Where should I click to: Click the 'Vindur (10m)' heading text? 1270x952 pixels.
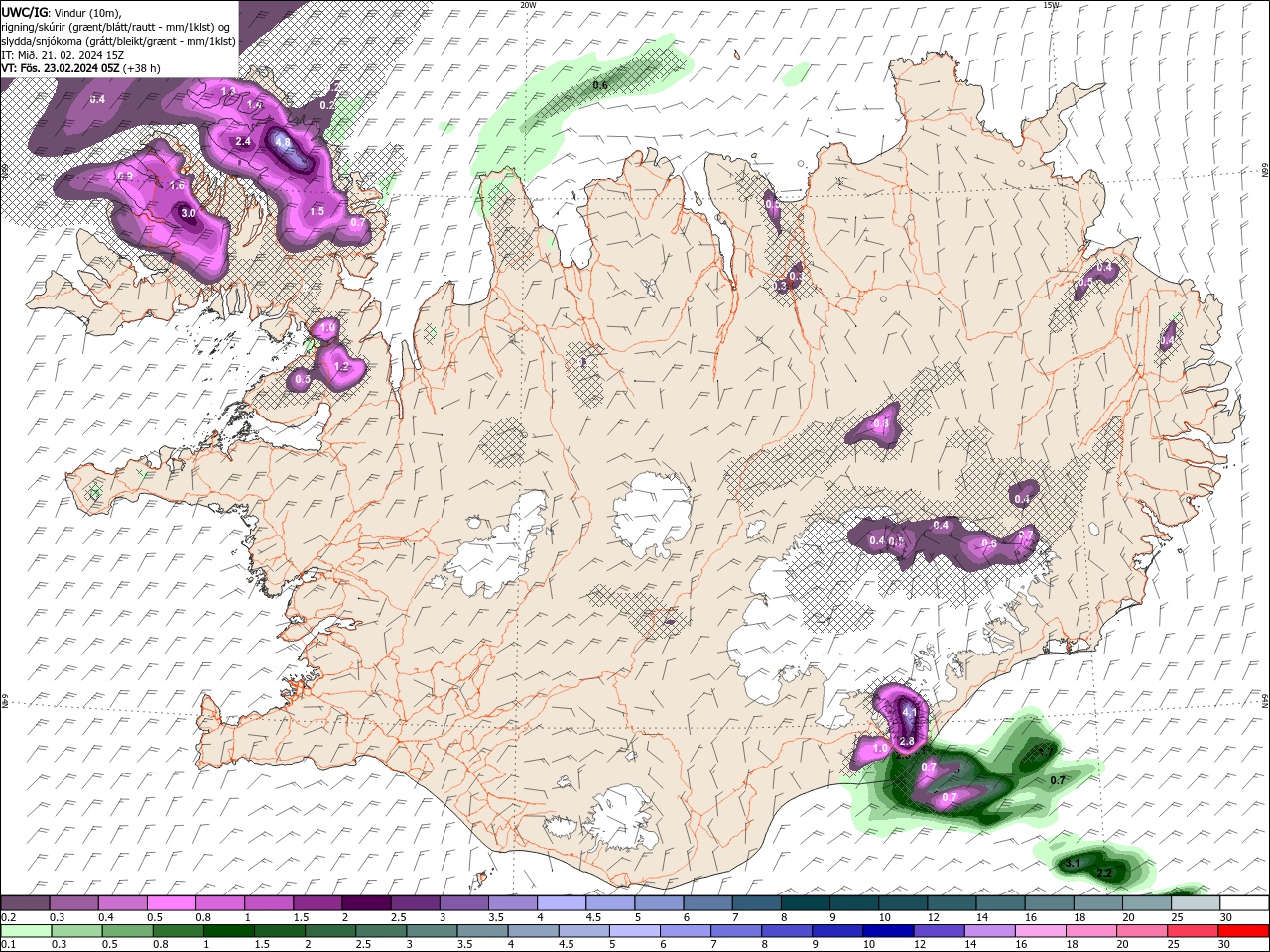(87, 12)
